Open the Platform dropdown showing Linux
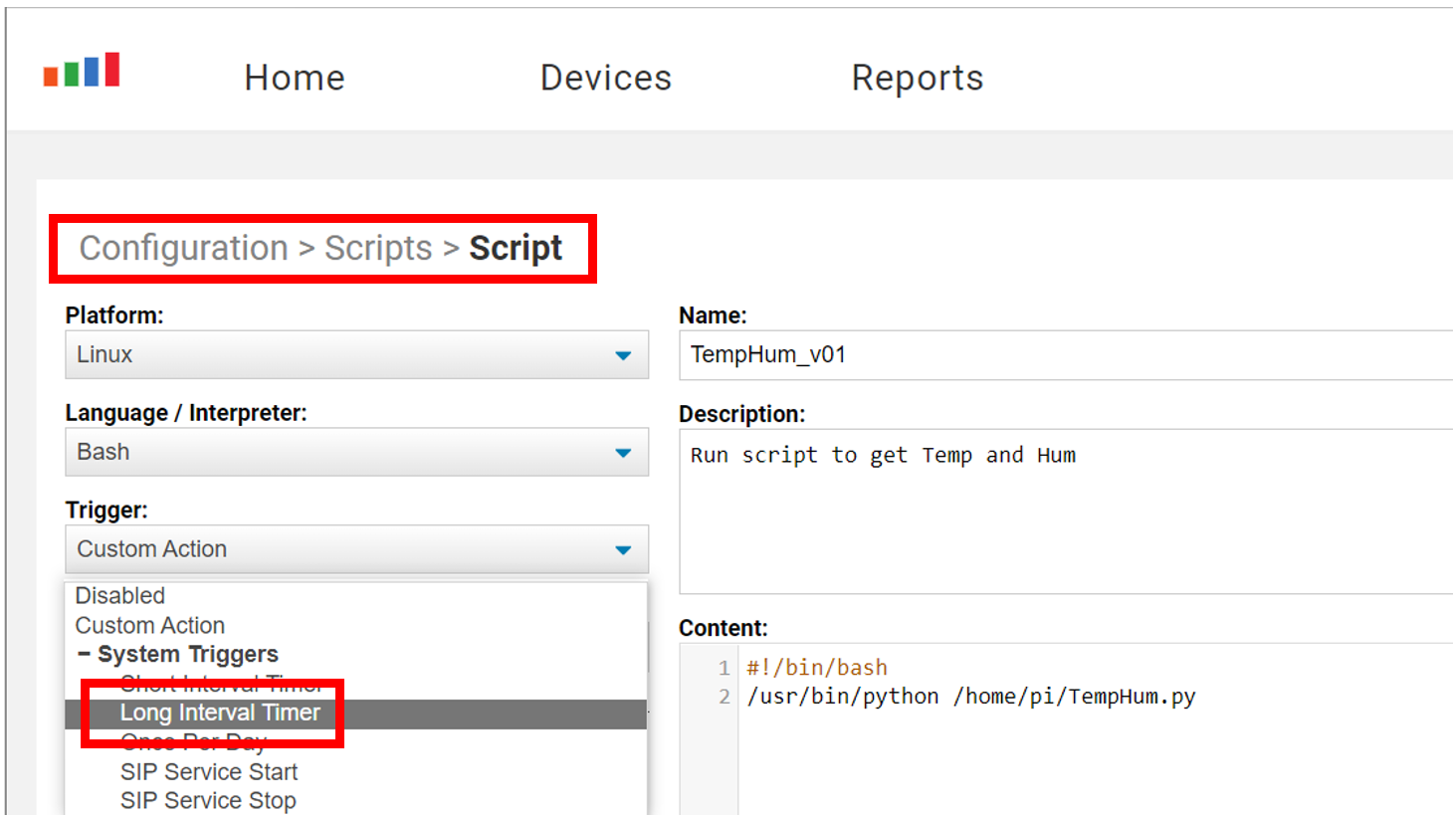Viewport: 1456px width, 818px height. pos(356,355)
